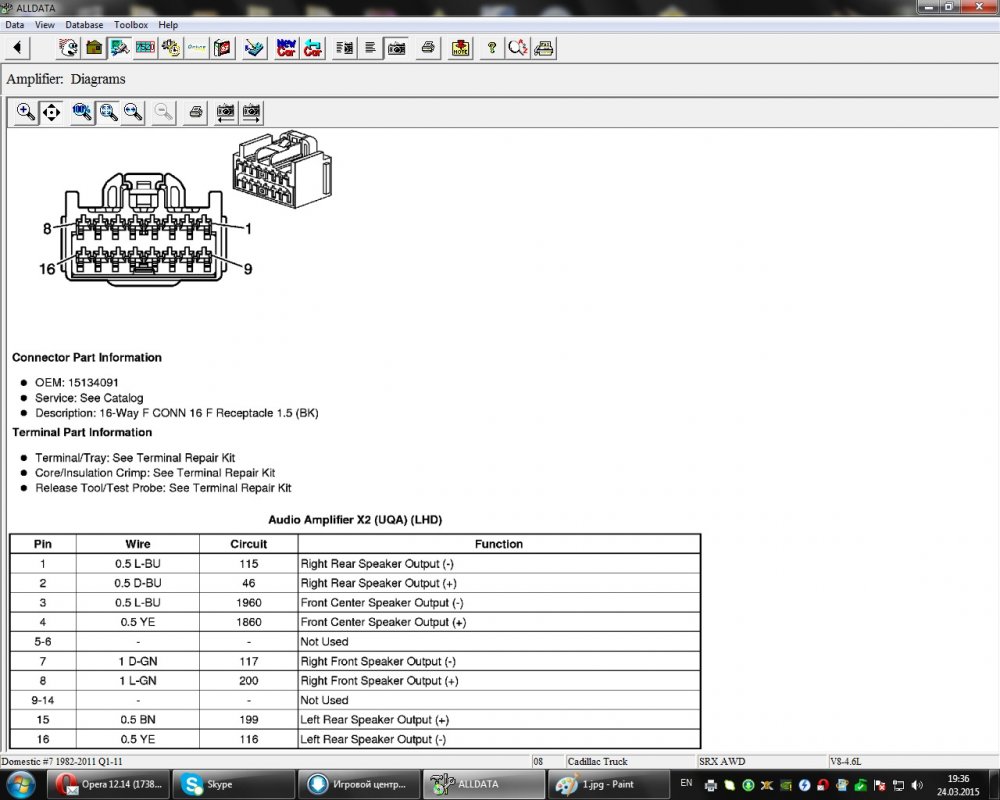Click the 100% zoom icon

pos(82,112)
